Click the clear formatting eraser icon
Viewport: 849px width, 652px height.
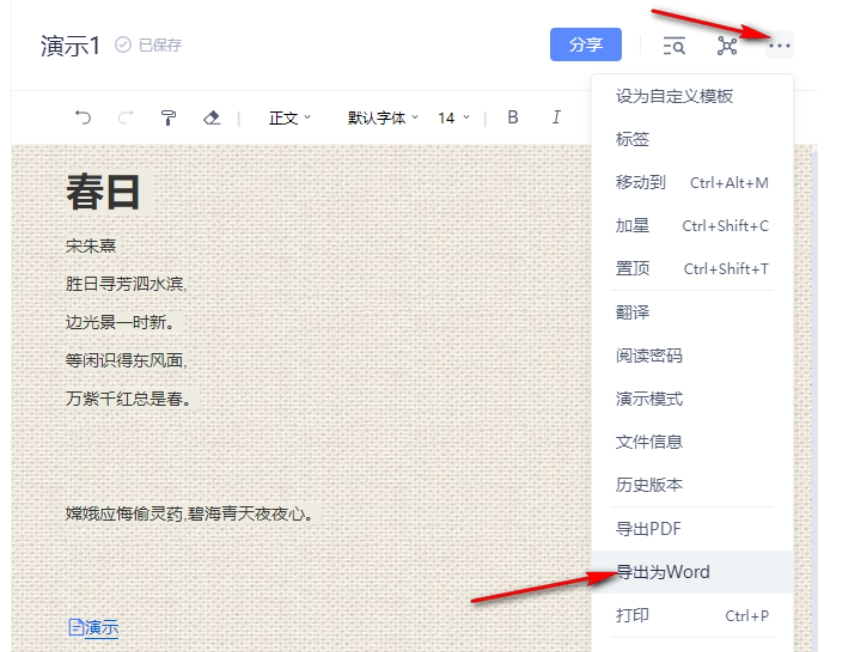click(x=211, y=118)
